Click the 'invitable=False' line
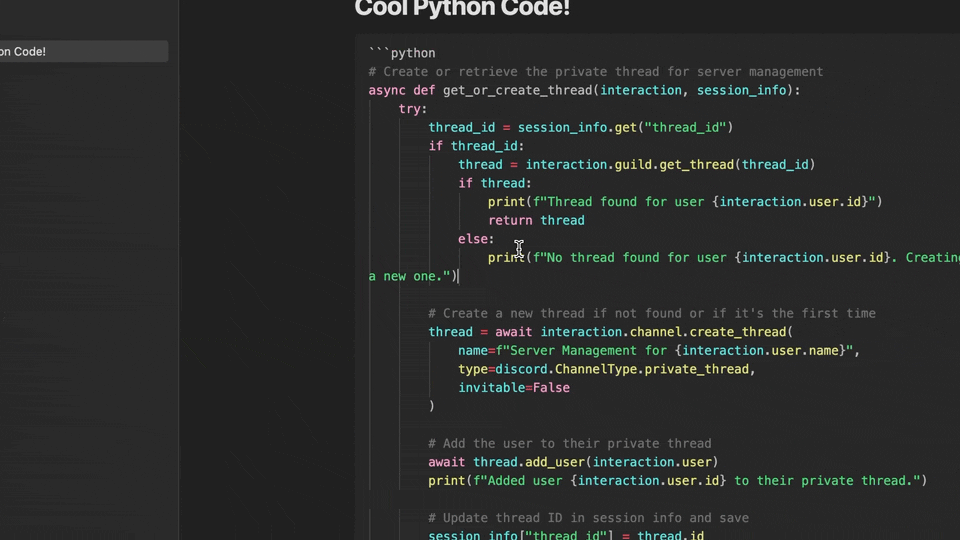Viewport: 960px width, 540px height. (x=514, y=388)
